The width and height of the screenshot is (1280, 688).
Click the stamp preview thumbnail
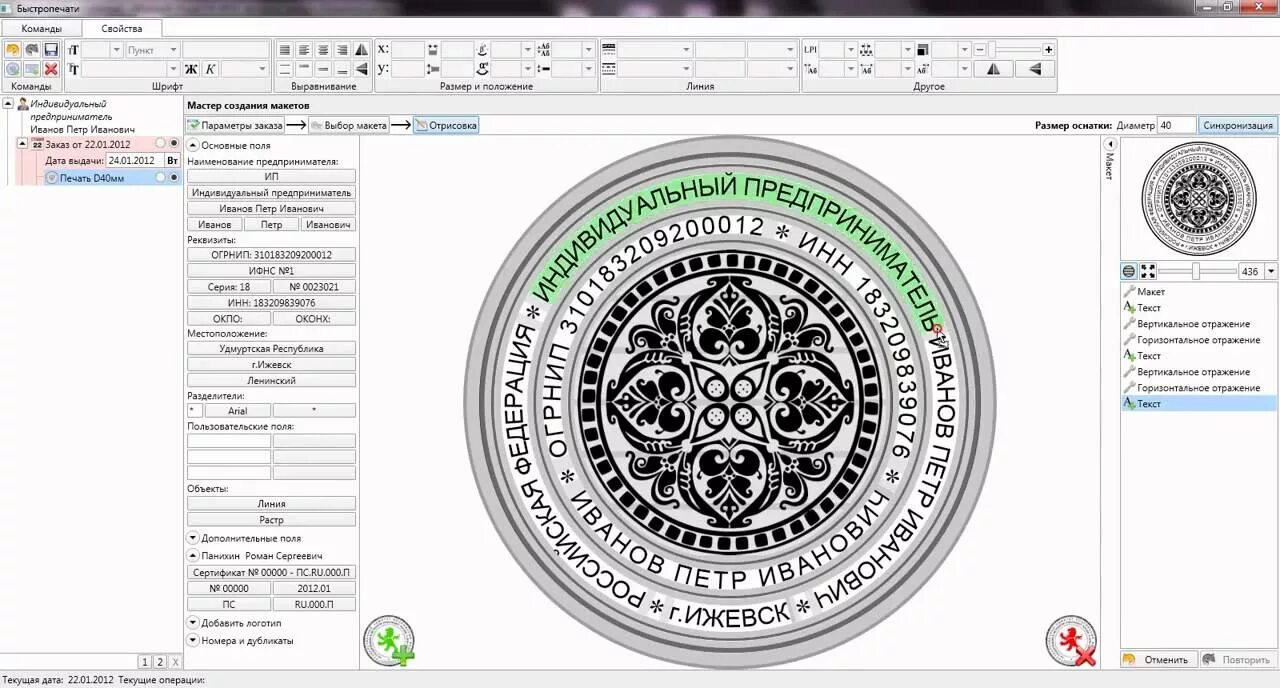click(x=1197, y=198)
